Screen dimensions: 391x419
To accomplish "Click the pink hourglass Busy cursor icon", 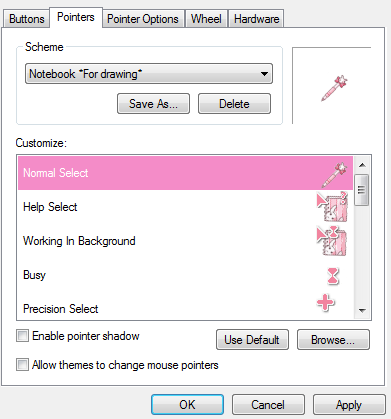I will (x=333, y=276).
